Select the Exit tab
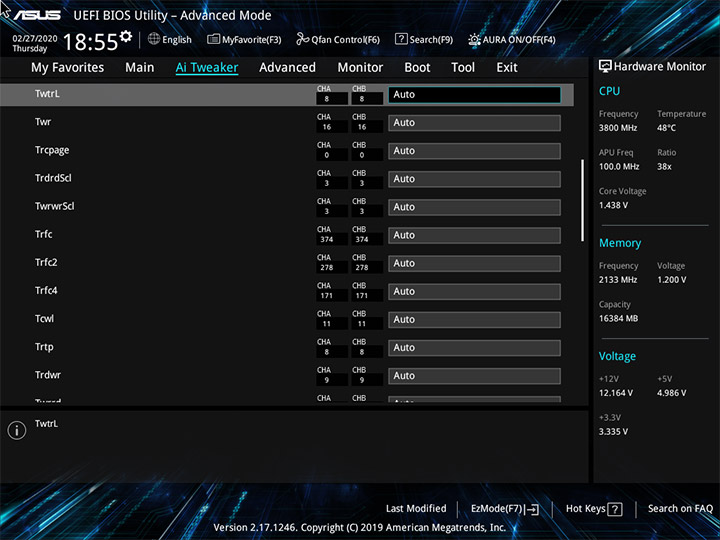This screenshot has width=720, height=540. [507, 68]
